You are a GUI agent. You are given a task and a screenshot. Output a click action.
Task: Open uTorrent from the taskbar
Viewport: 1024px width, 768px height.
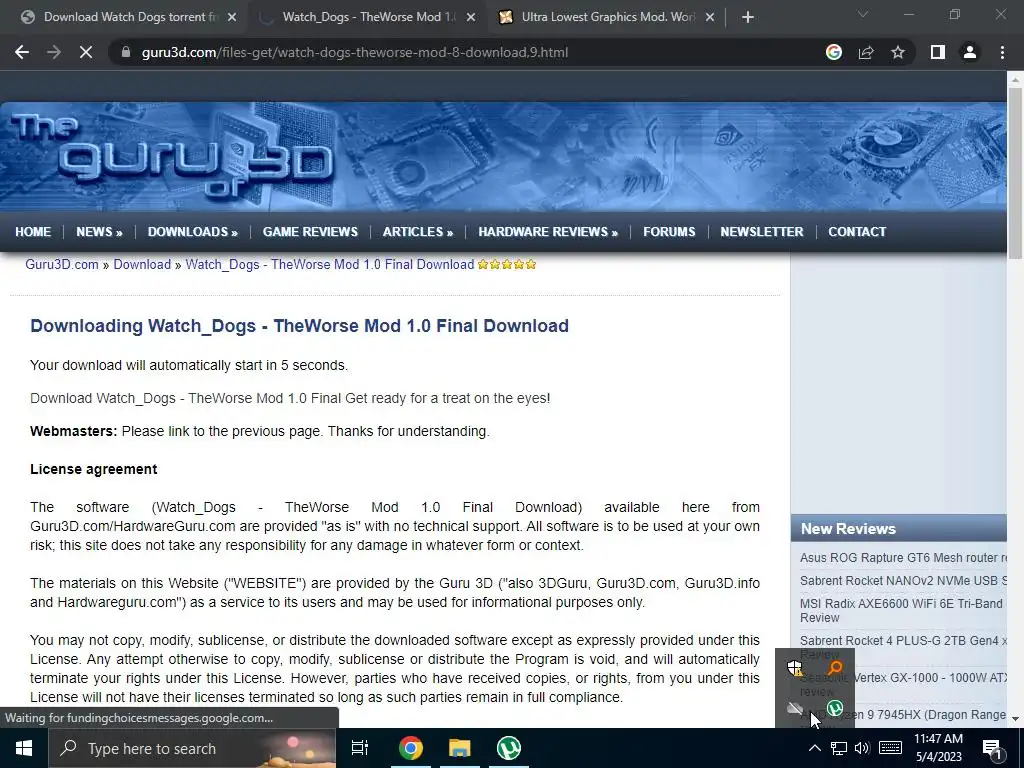(509, 748)
